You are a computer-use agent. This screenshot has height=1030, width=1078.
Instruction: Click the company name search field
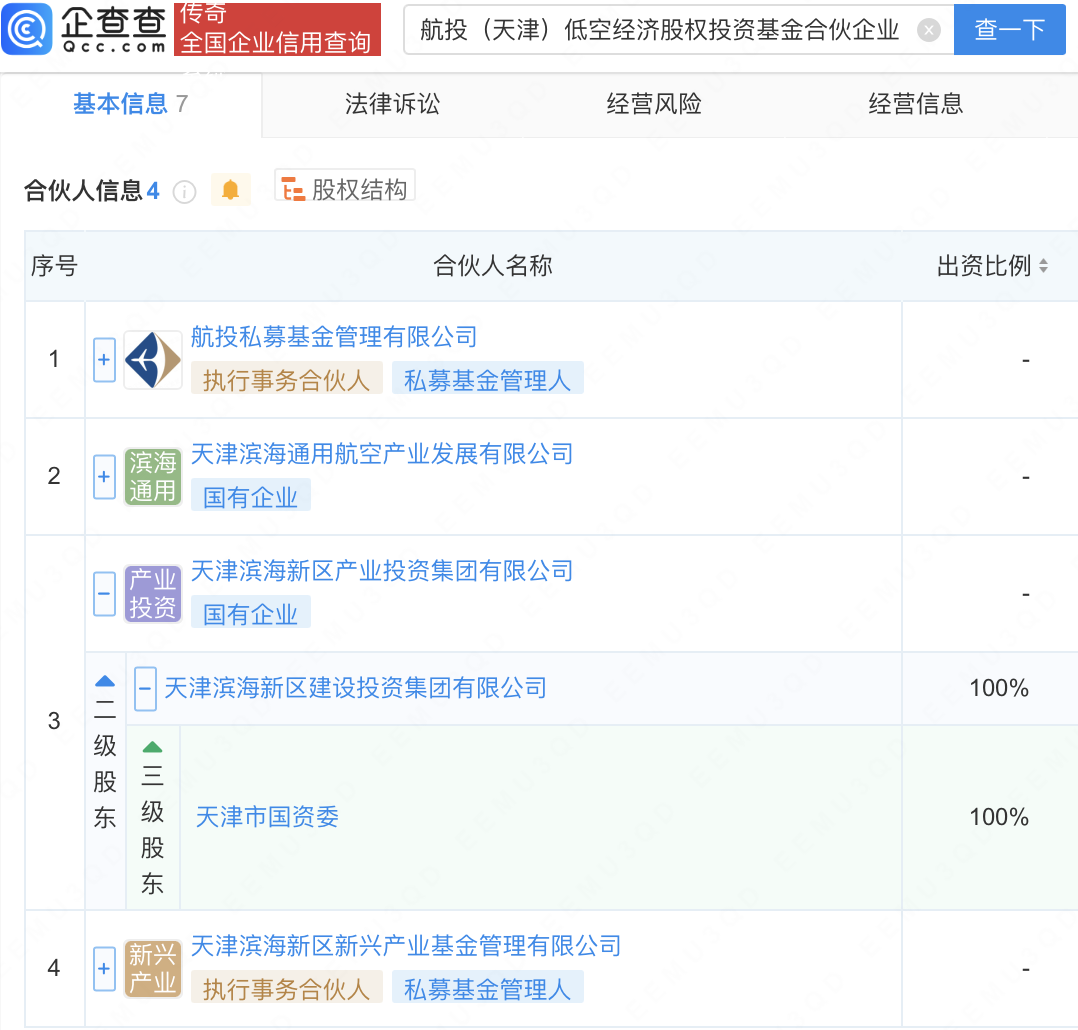click(x=660, y=31)
